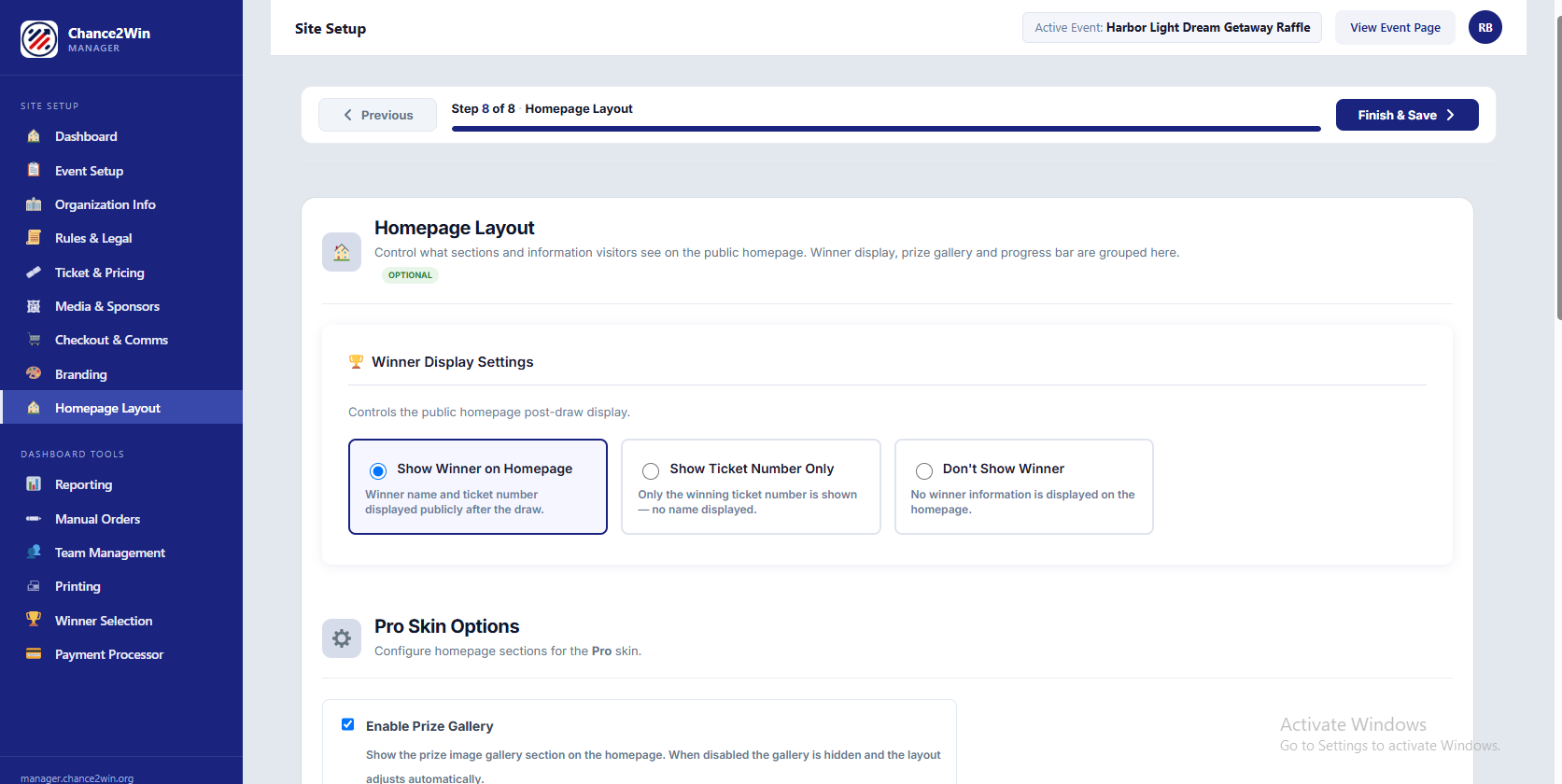Open Reporting under Dashboard Tools

[x=121, y=484]
